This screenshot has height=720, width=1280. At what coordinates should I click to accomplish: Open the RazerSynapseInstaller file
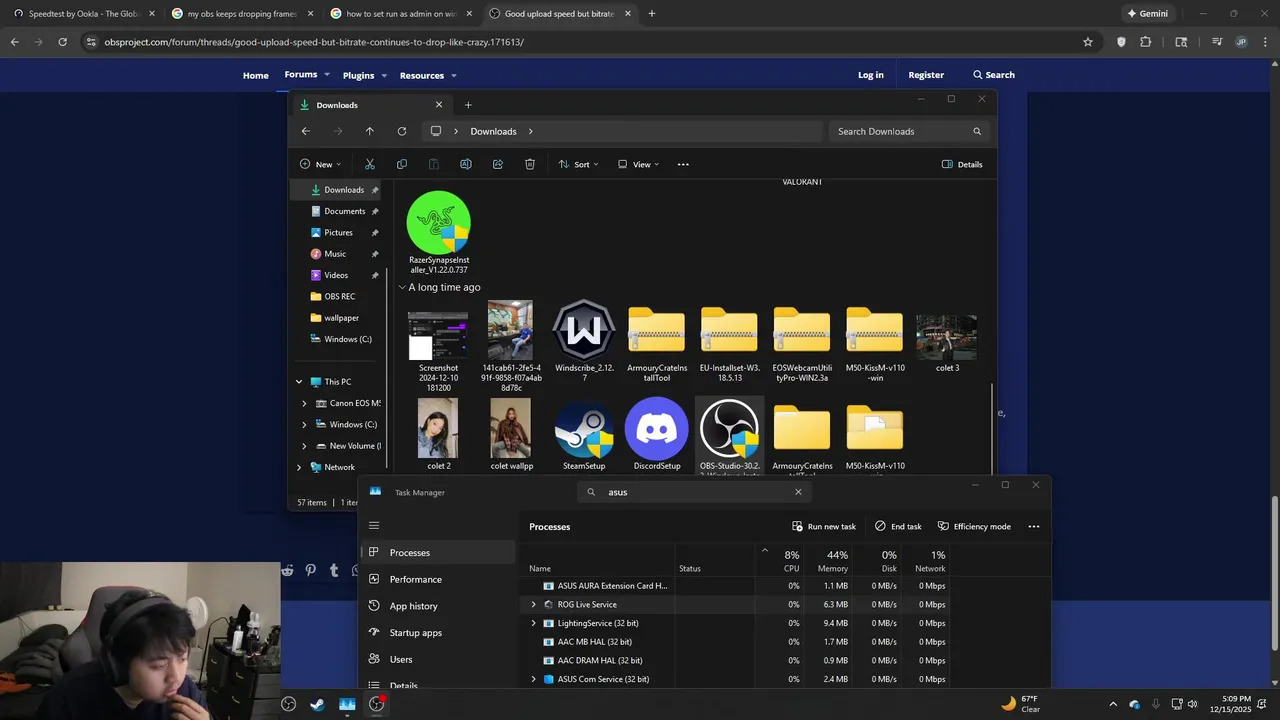[x=438, y=232]
